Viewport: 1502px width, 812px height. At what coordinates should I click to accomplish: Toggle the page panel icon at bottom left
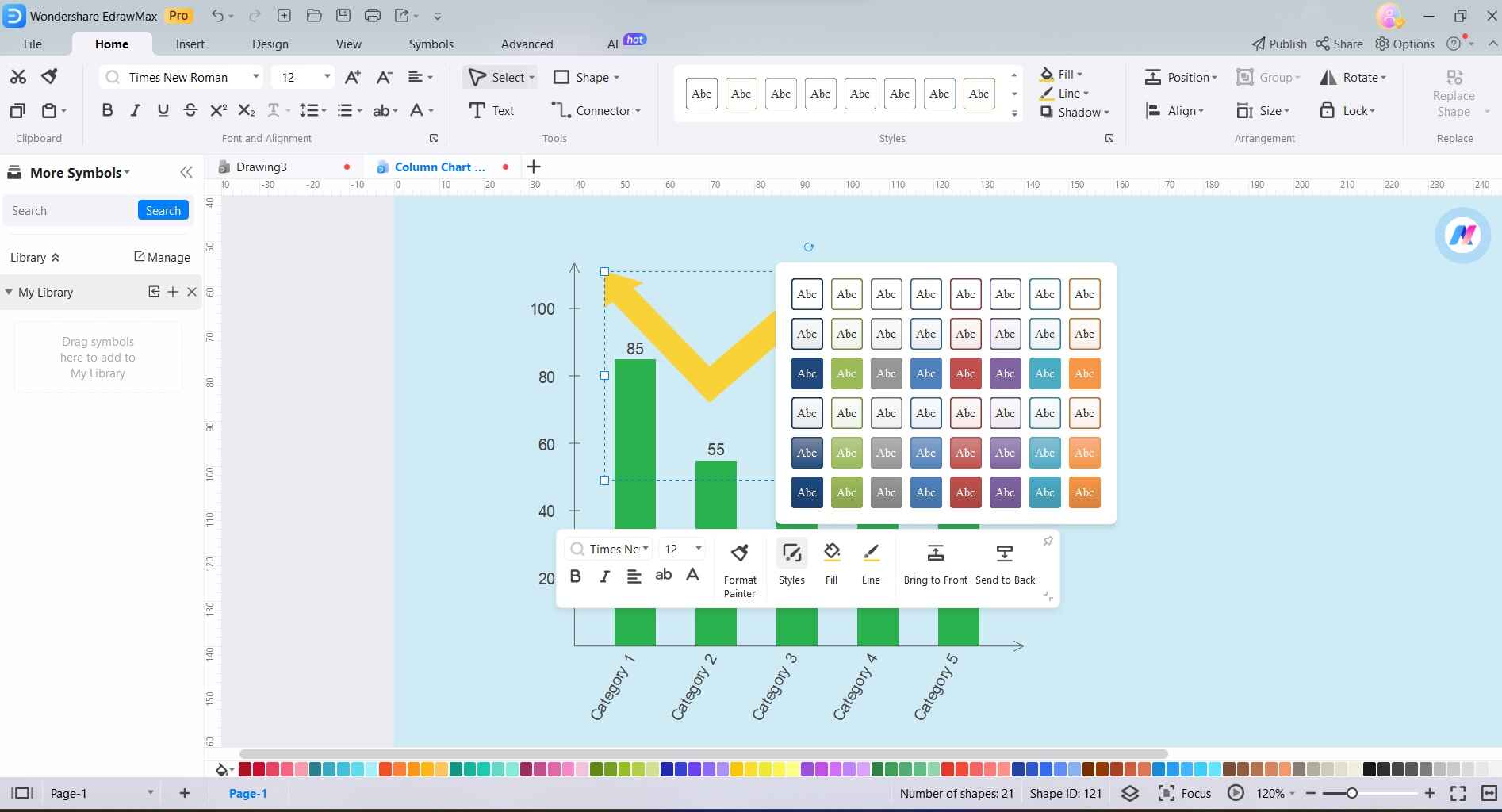point(21,793)
